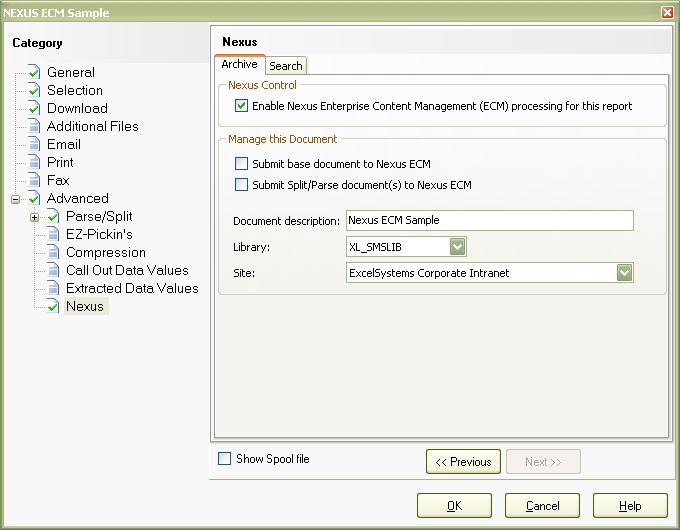Switch to the Search tab
680x530 pixels.
286,66
